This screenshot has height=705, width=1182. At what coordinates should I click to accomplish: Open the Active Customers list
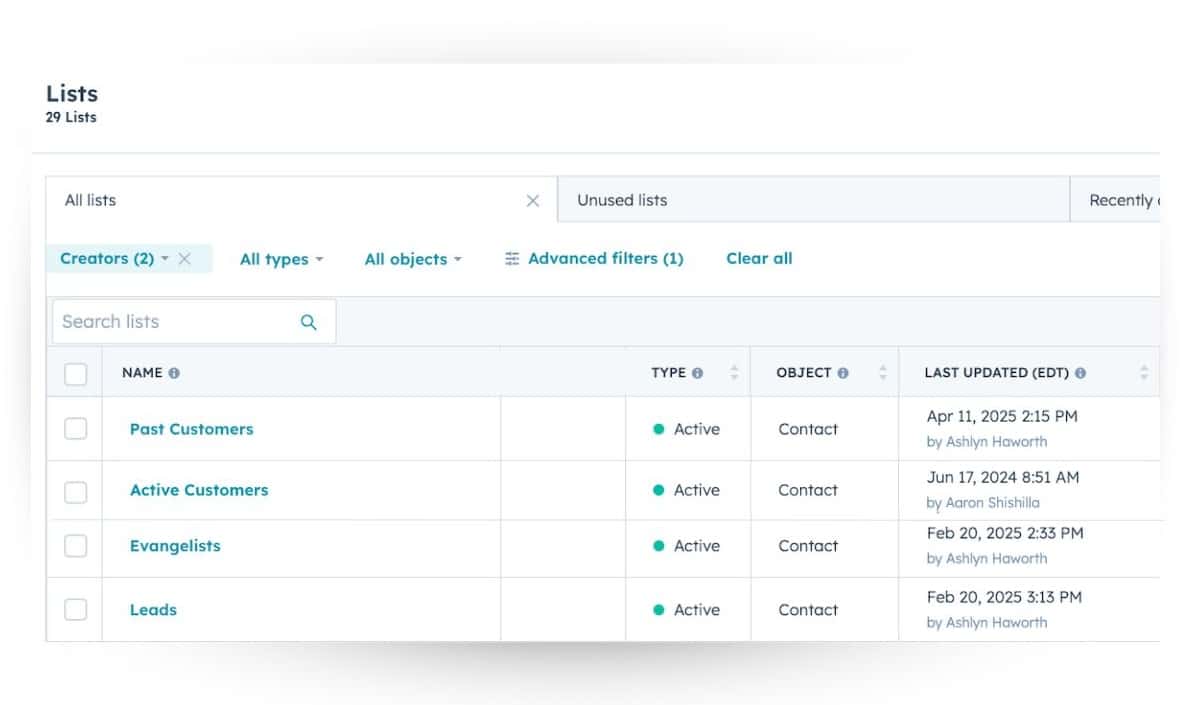pos(199,490)
